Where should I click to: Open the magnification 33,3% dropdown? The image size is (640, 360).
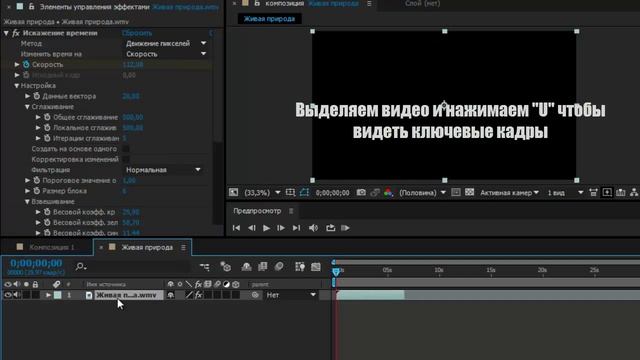pos(262,192)
